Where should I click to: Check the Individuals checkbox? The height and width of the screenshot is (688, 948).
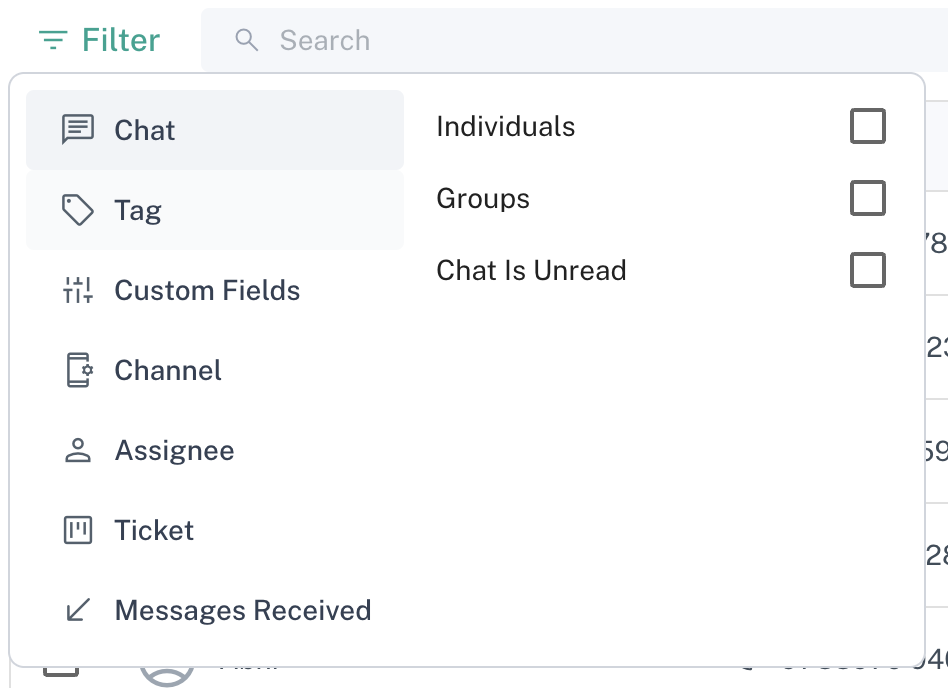pos(867,127)
